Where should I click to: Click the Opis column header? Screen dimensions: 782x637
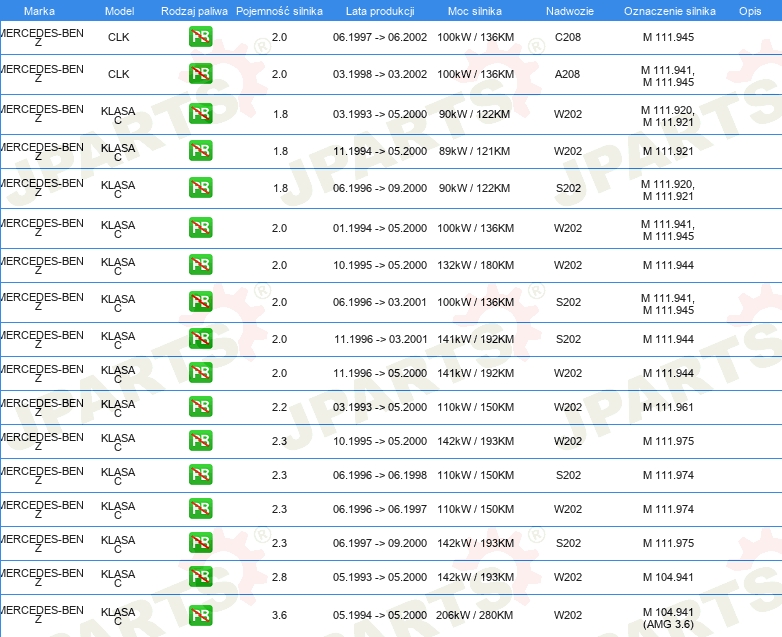click(749, 11)
